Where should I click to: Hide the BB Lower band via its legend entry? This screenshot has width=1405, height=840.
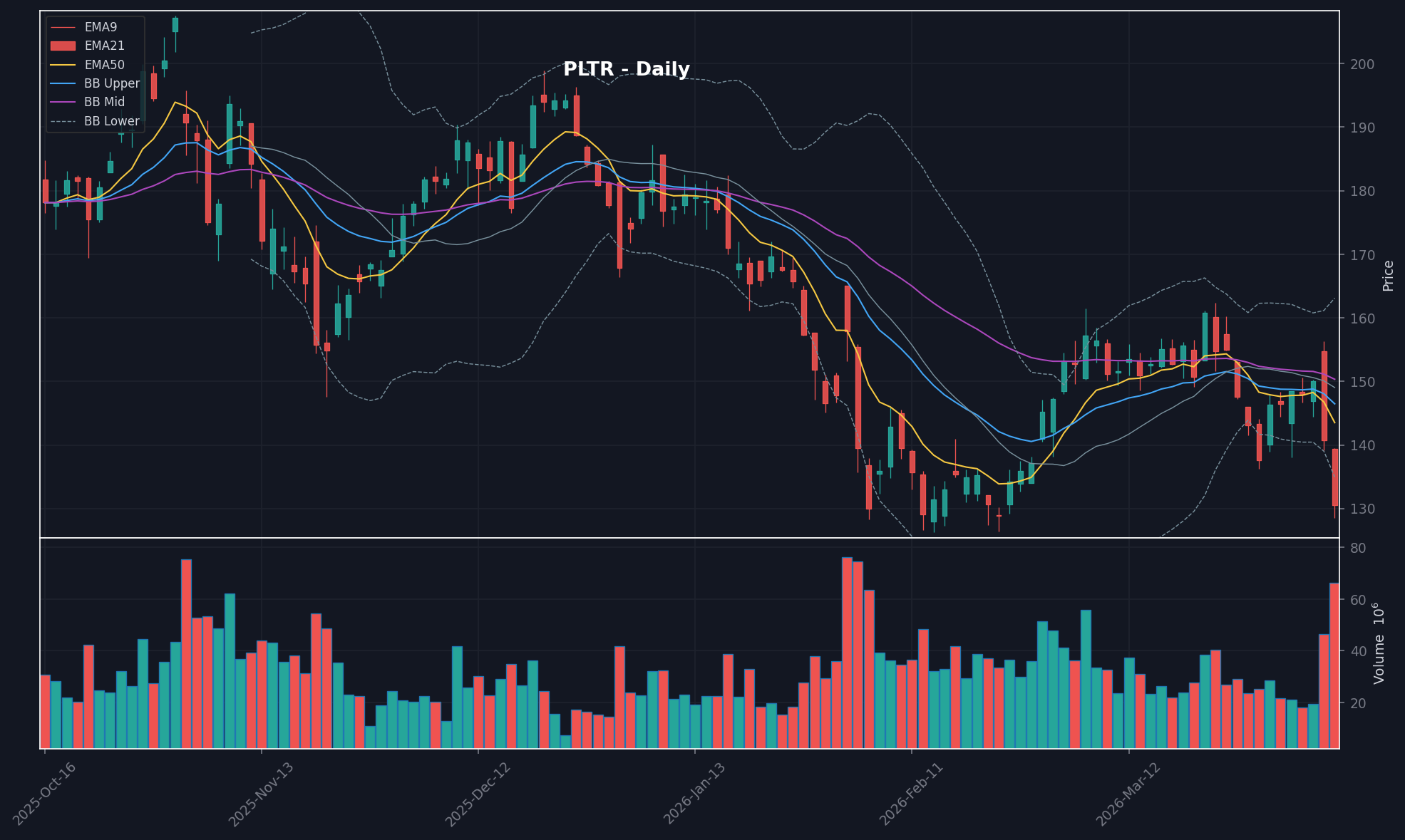[111, 120]
